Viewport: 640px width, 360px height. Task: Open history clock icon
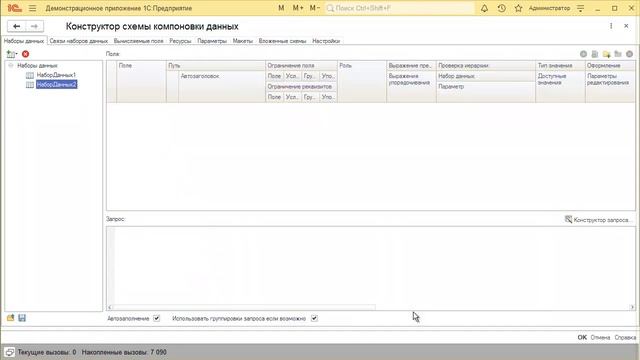coord(502,8)
